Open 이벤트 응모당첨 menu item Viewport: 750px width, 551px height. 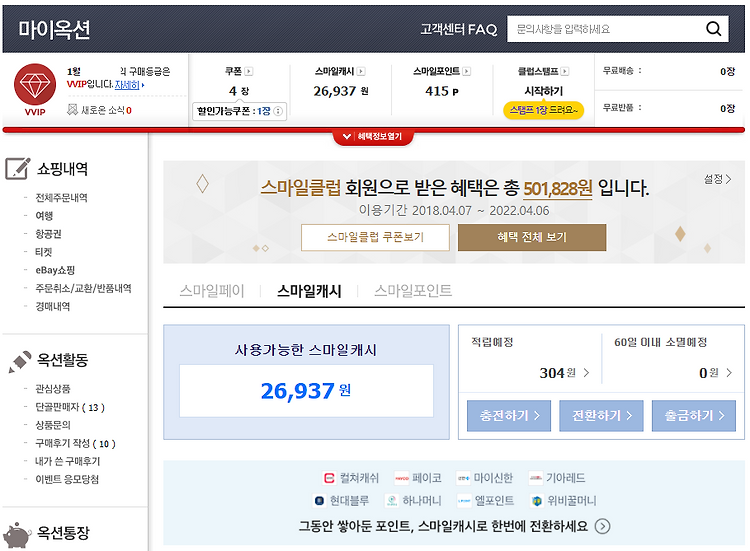pyautogui.click(x=67, y=480)
